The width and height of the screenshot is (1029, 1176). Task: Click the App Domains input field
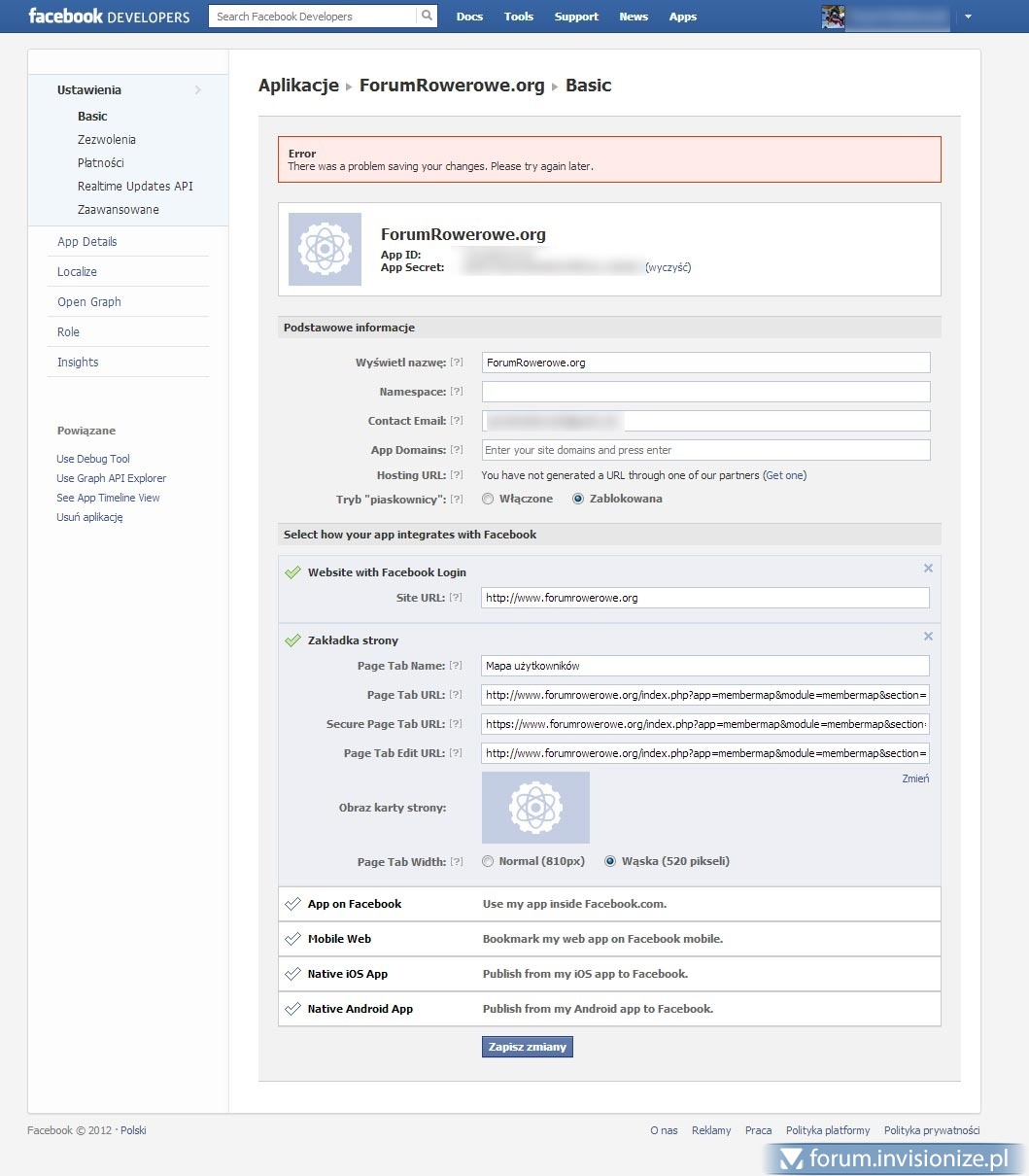pyautogui.click(x=705, y=450)
